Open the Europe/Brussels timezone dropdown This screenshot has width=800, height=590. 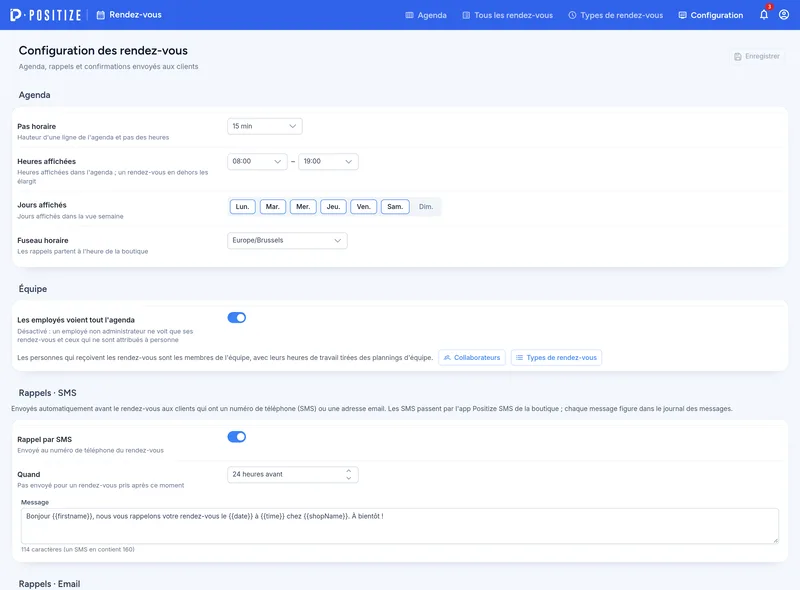click(287, 240)
